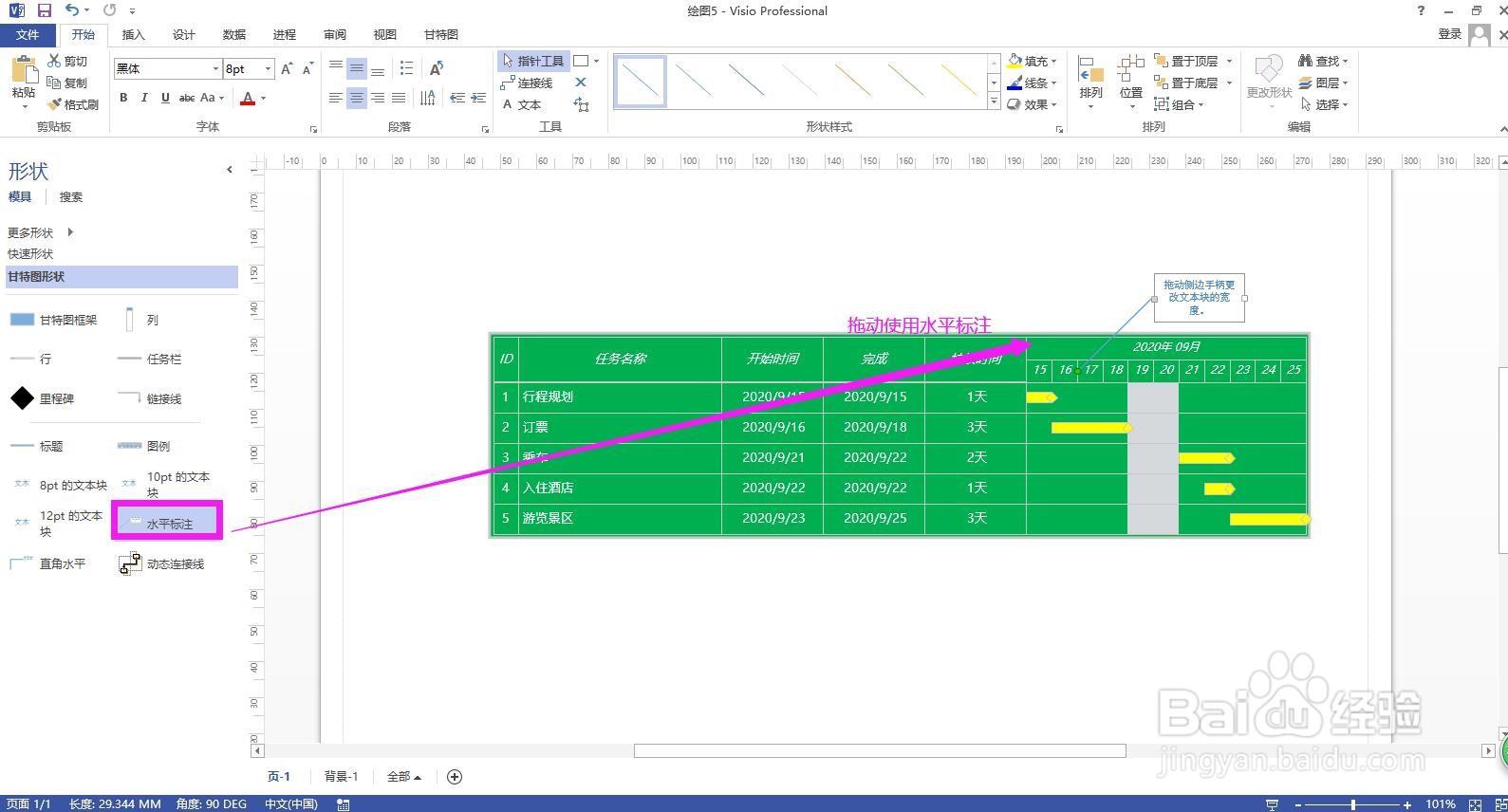The width and height of the screenshot is (1508, 812).
Task: Open the background page tab (背景-1)
Action: 341,777
